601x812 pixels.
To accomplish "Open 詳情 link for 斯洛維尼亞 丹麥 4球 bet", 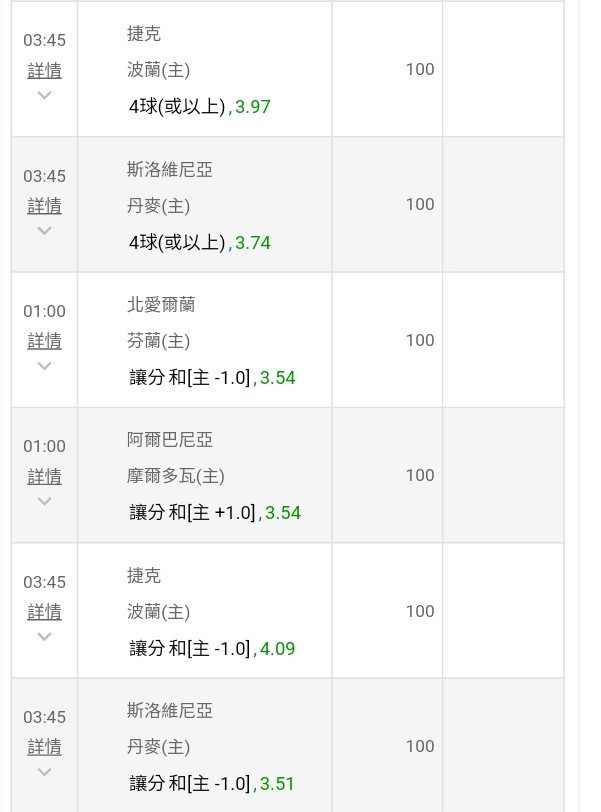I will [x=45, y=206].
